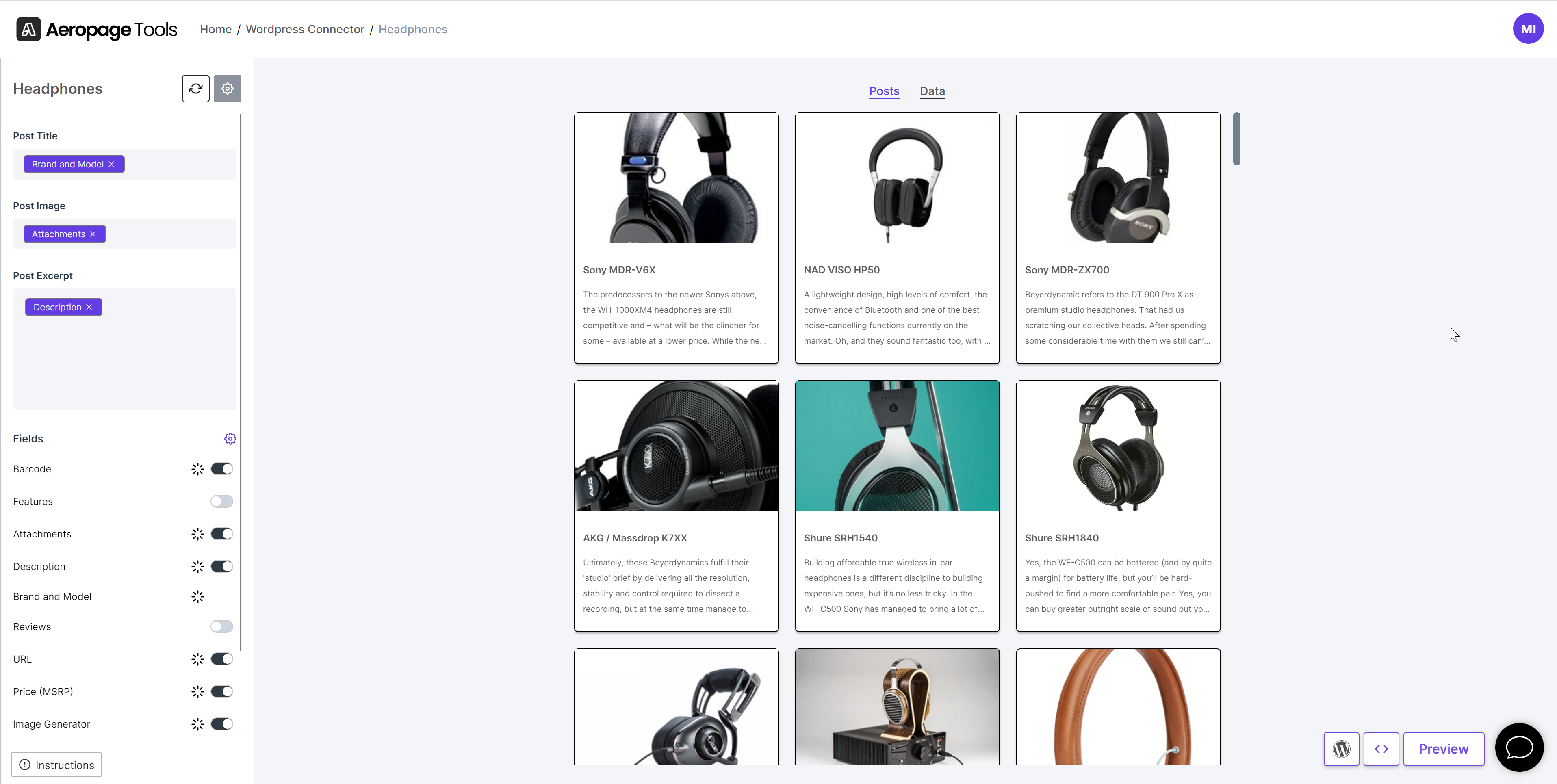Turn on the Reviews field toggle
The width and height of the screenshot is (1557, 784).
222,626
